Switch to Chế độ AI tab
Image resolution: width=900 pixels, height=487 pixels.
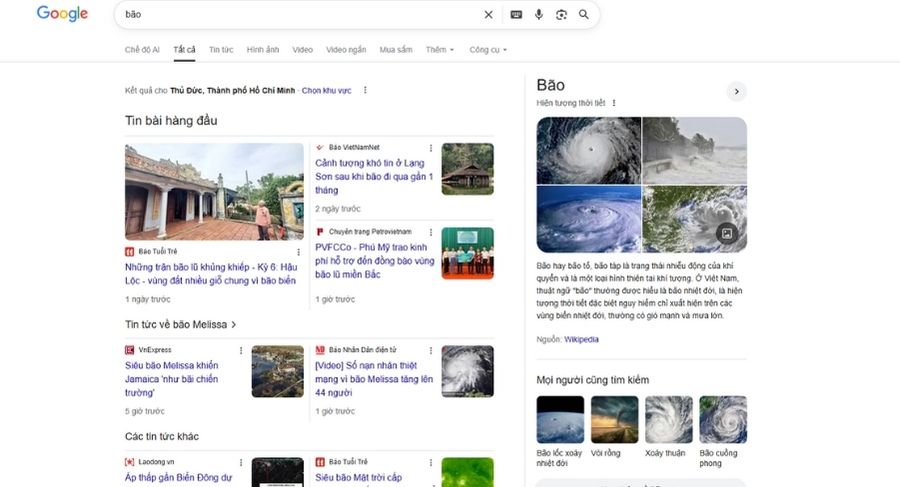(x=142, y=49)
